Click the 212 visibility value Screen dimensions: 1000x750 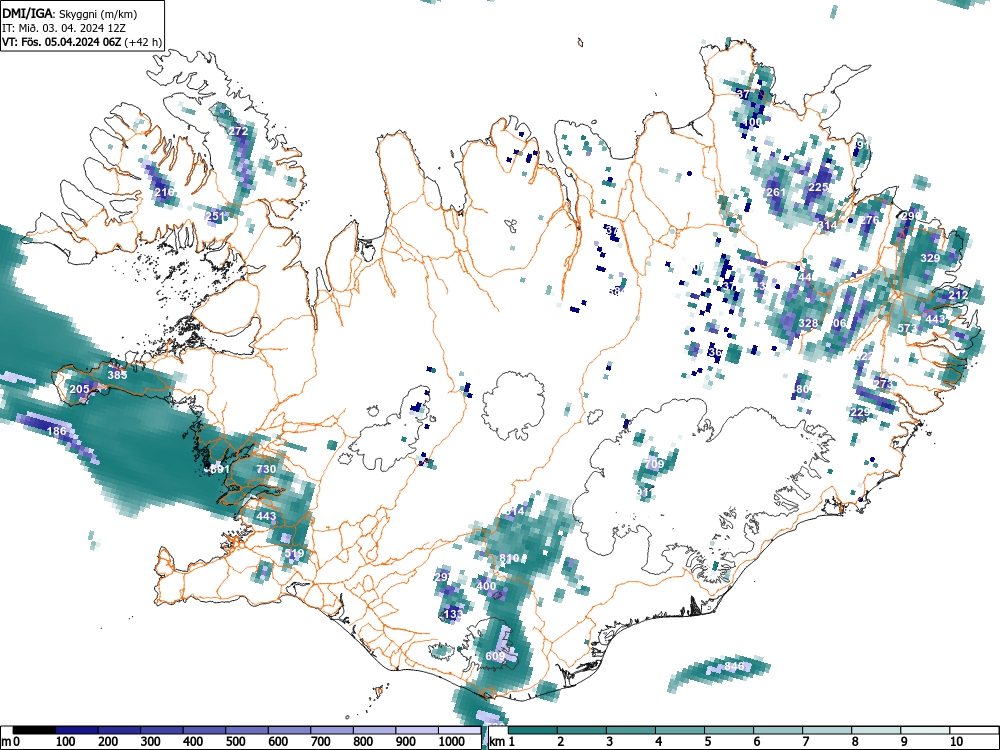(958, 295)
